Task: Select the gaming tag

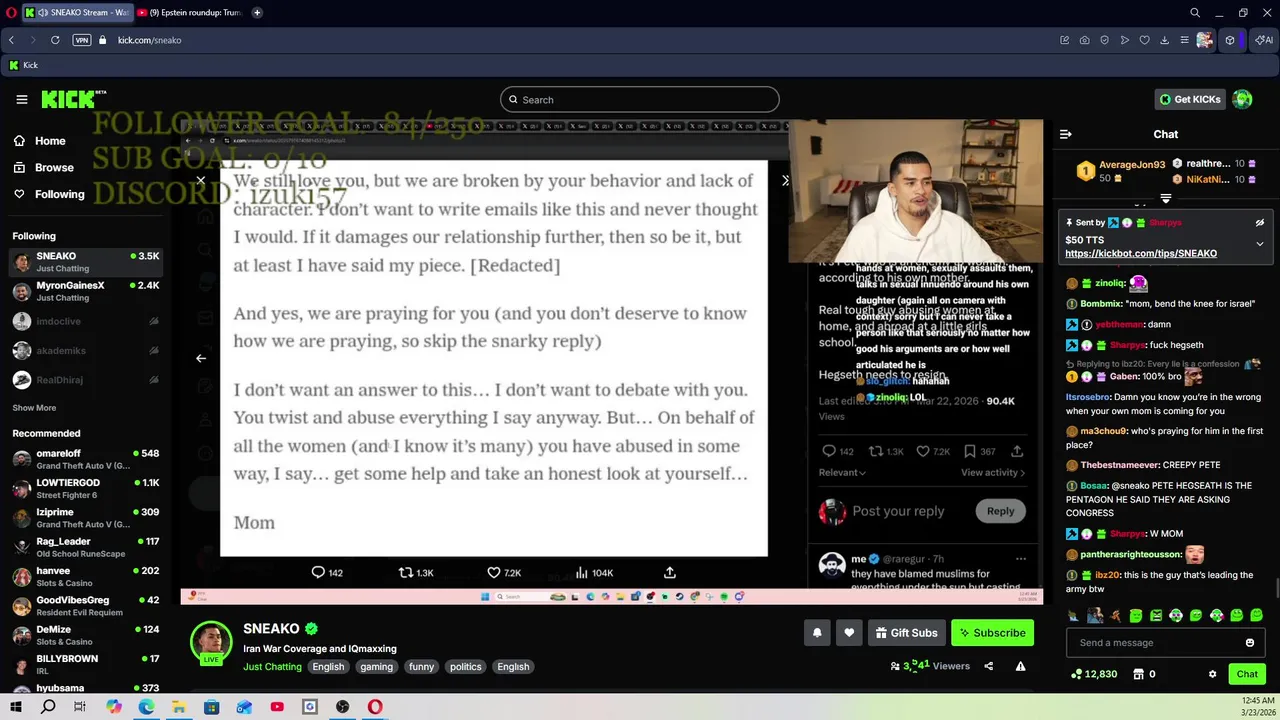Action: point(376,667)
